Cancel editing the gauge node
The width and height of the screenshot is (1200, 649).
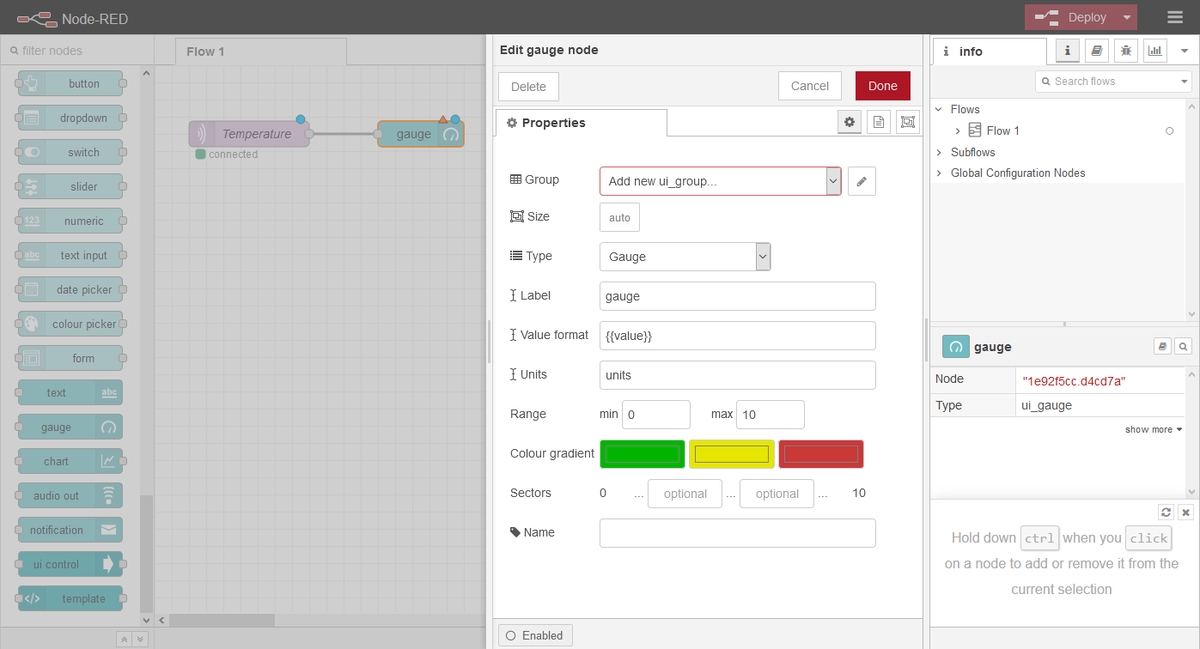[810, 86]
